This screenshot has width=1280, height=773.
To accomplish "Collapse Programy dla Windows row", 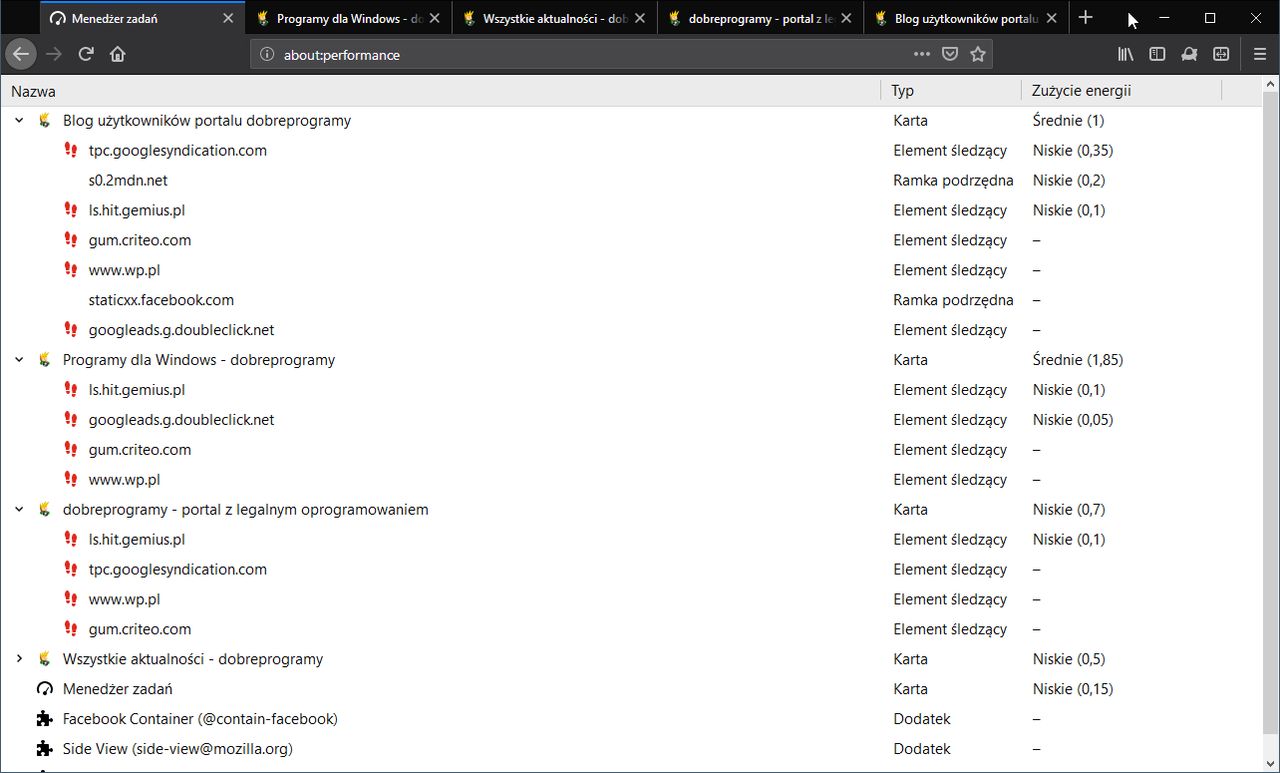I will [x=19, y=360].
